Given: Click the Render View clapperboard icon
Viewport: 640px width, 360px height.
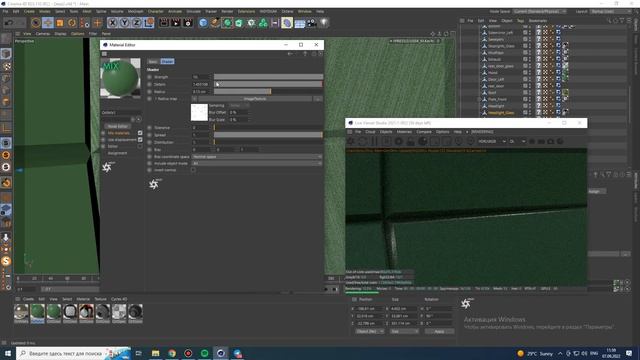Looking at the screenshot, I should (164, 23).
